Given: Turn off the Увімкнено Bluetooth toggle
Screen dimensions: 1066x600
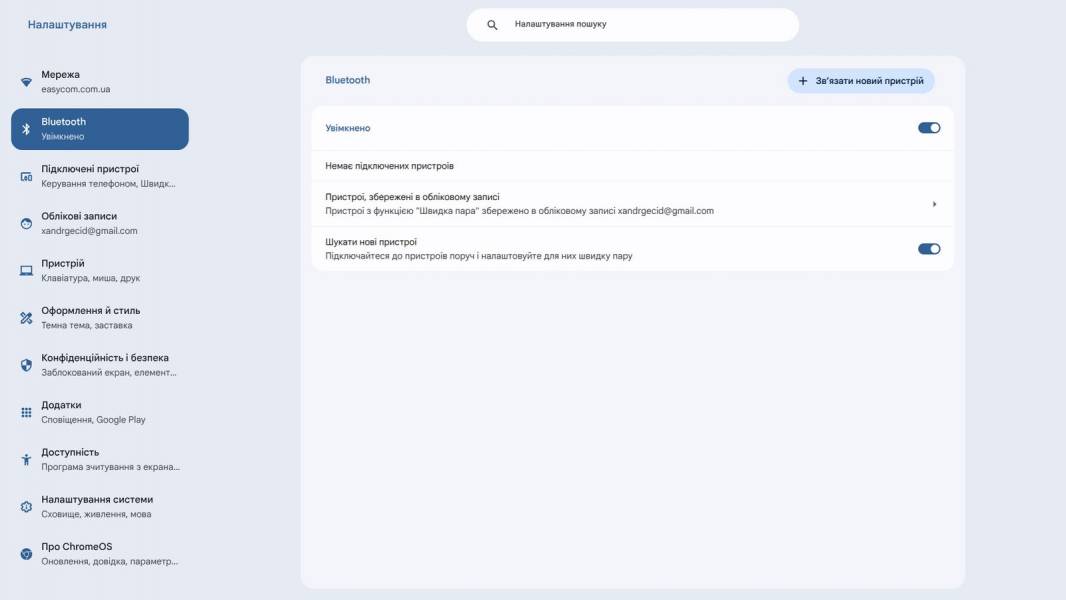Looking at the screenshot, I should (x=929, y=128).
